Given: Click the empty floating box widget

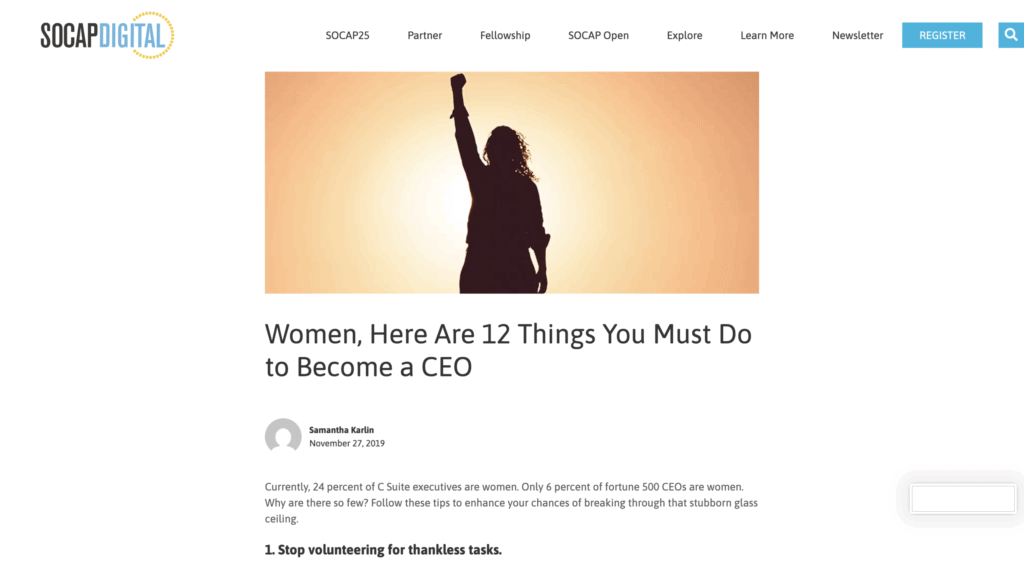Looking at the screenshot, I should click(963, 498).
